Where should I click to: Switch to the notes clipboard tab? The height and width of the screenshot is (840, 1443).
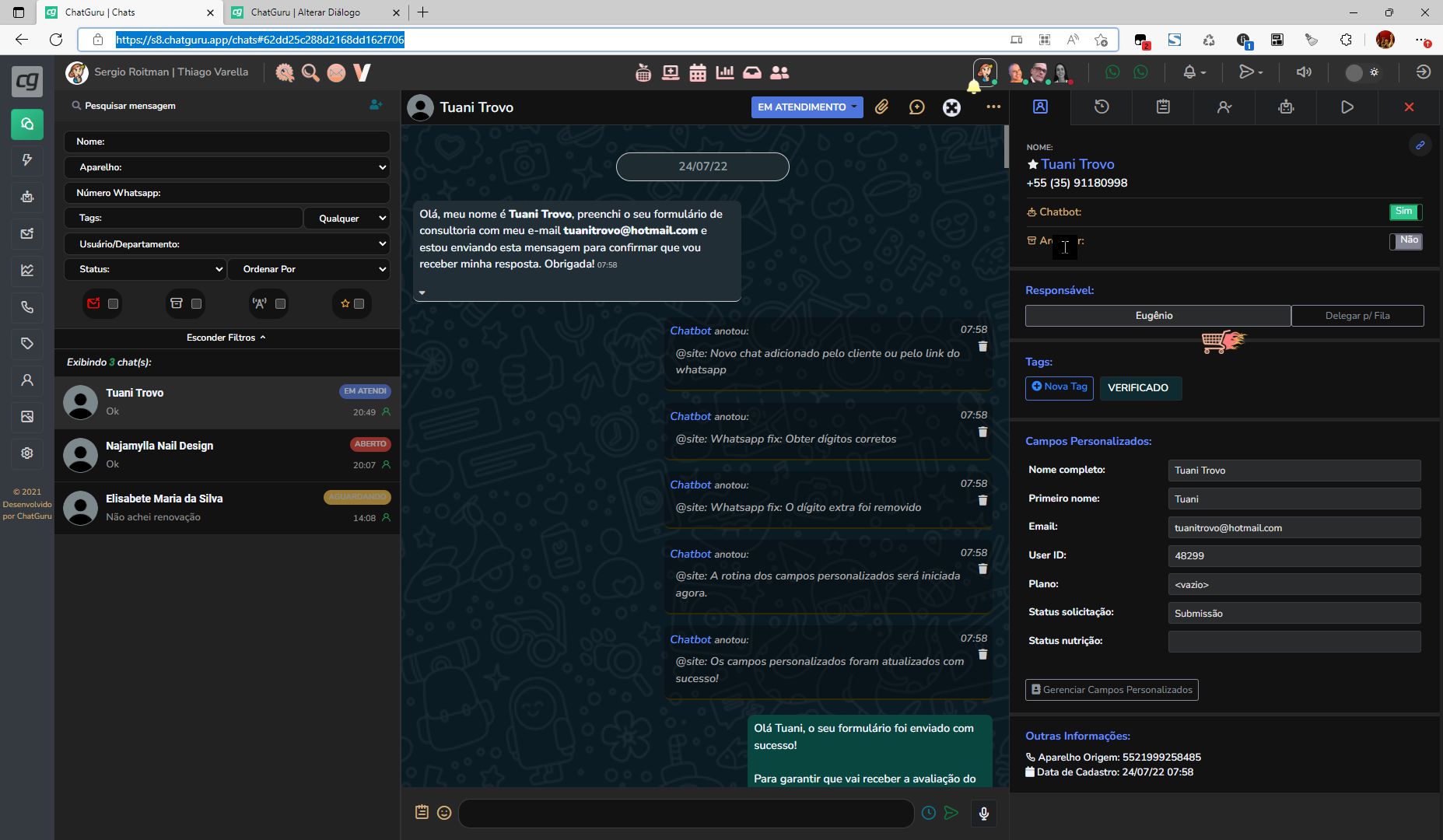pyautogui.click(x=1163, y=107)
